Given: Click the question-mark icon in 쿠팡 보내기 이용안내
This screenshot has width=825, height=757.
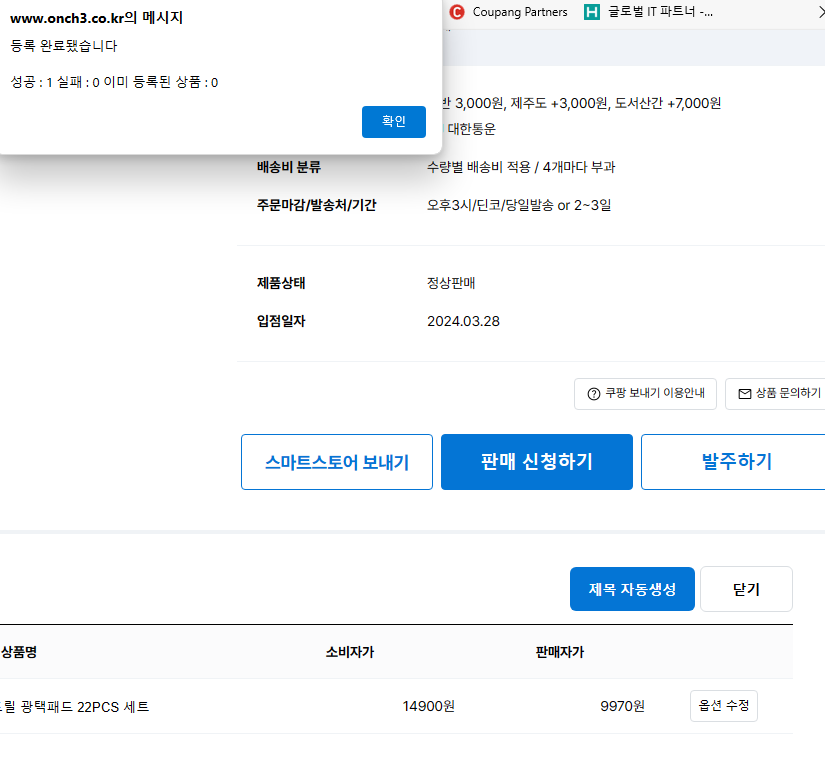Looking at the screenshot, I should pos(591,394).
